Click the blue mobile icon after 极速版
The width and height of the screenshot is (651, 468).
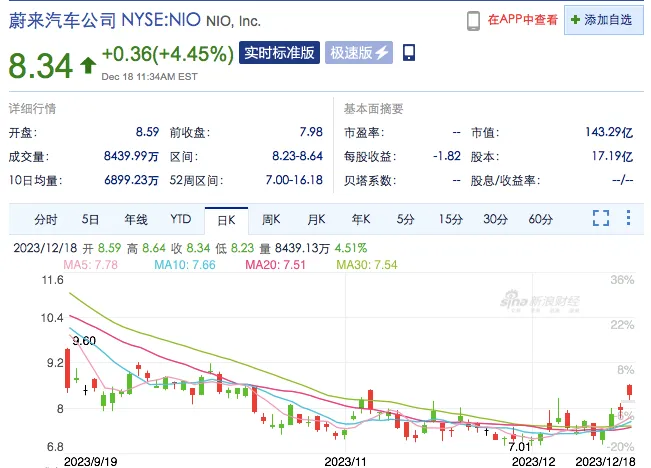[x=409, y=53]
